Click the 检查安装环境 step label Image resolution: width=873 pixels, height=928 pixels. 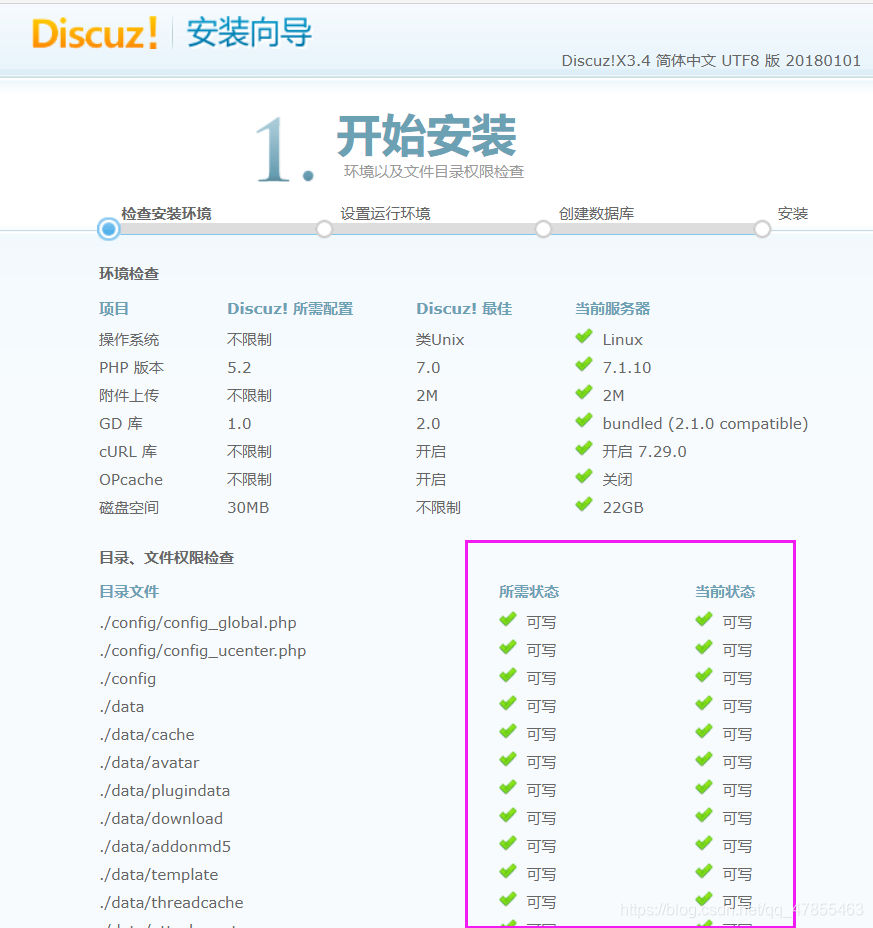coord(166,214)
